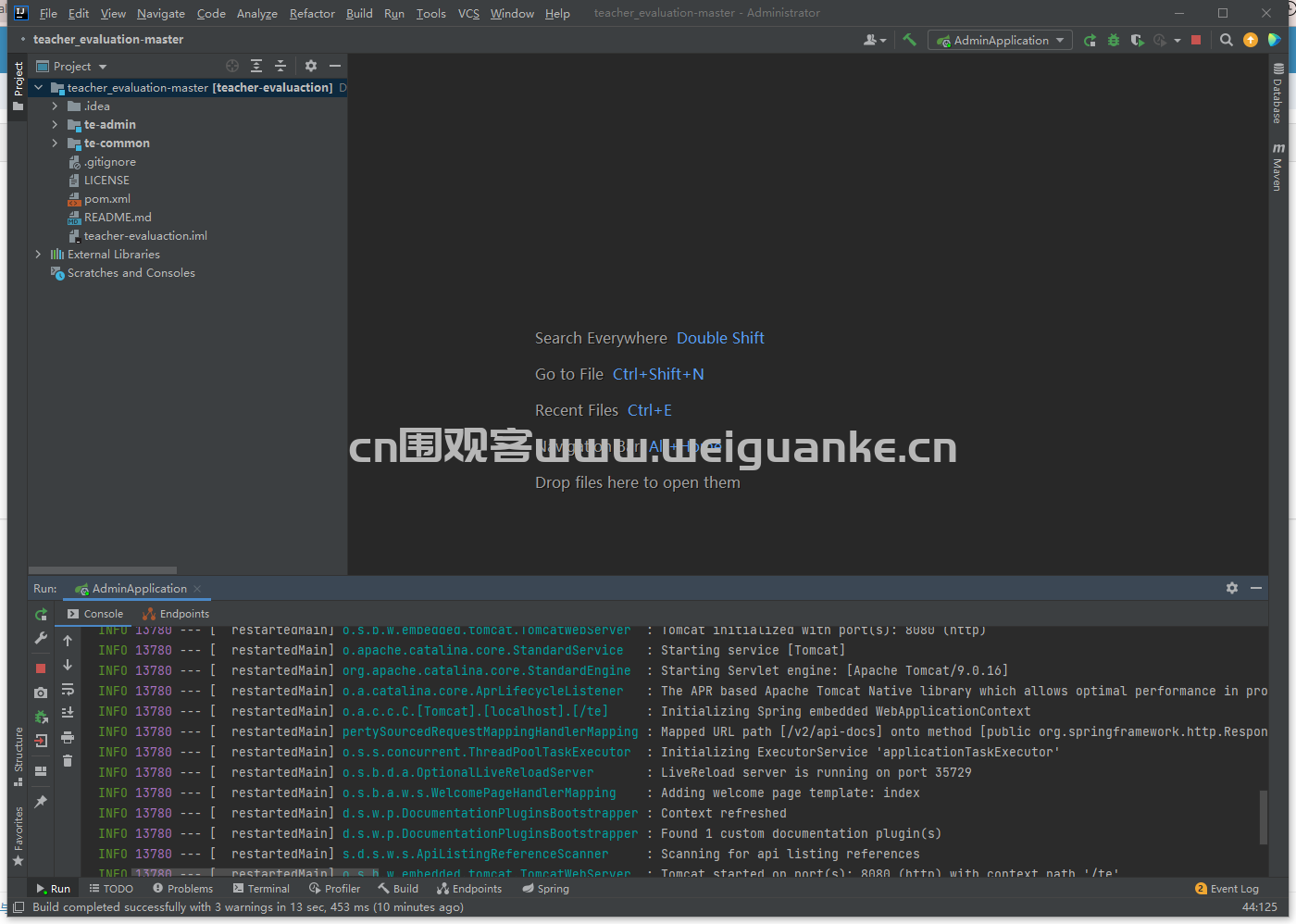Click the attach debugger bug icon
Viewport: 1296px width, 924px height.
pos(41,717)
